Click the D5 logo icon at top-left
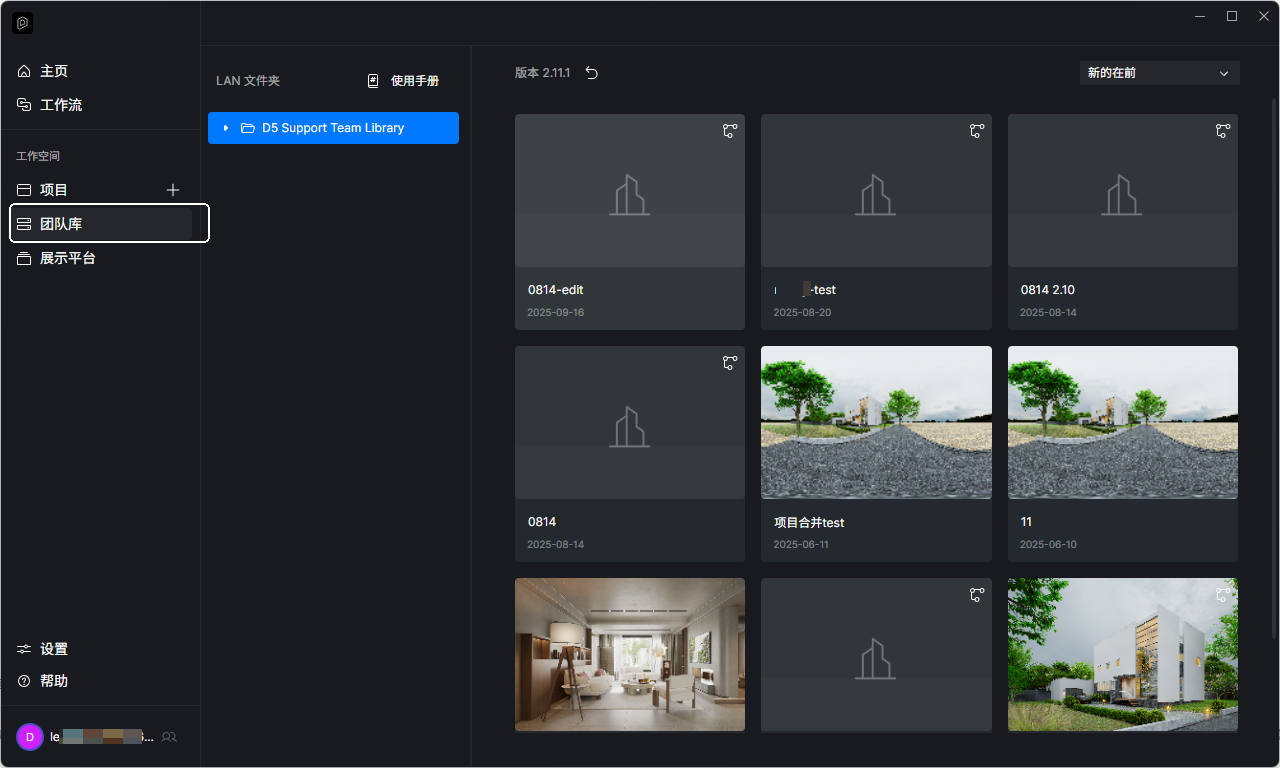This screenshot has height=768, width=1280. pos(23,23)
